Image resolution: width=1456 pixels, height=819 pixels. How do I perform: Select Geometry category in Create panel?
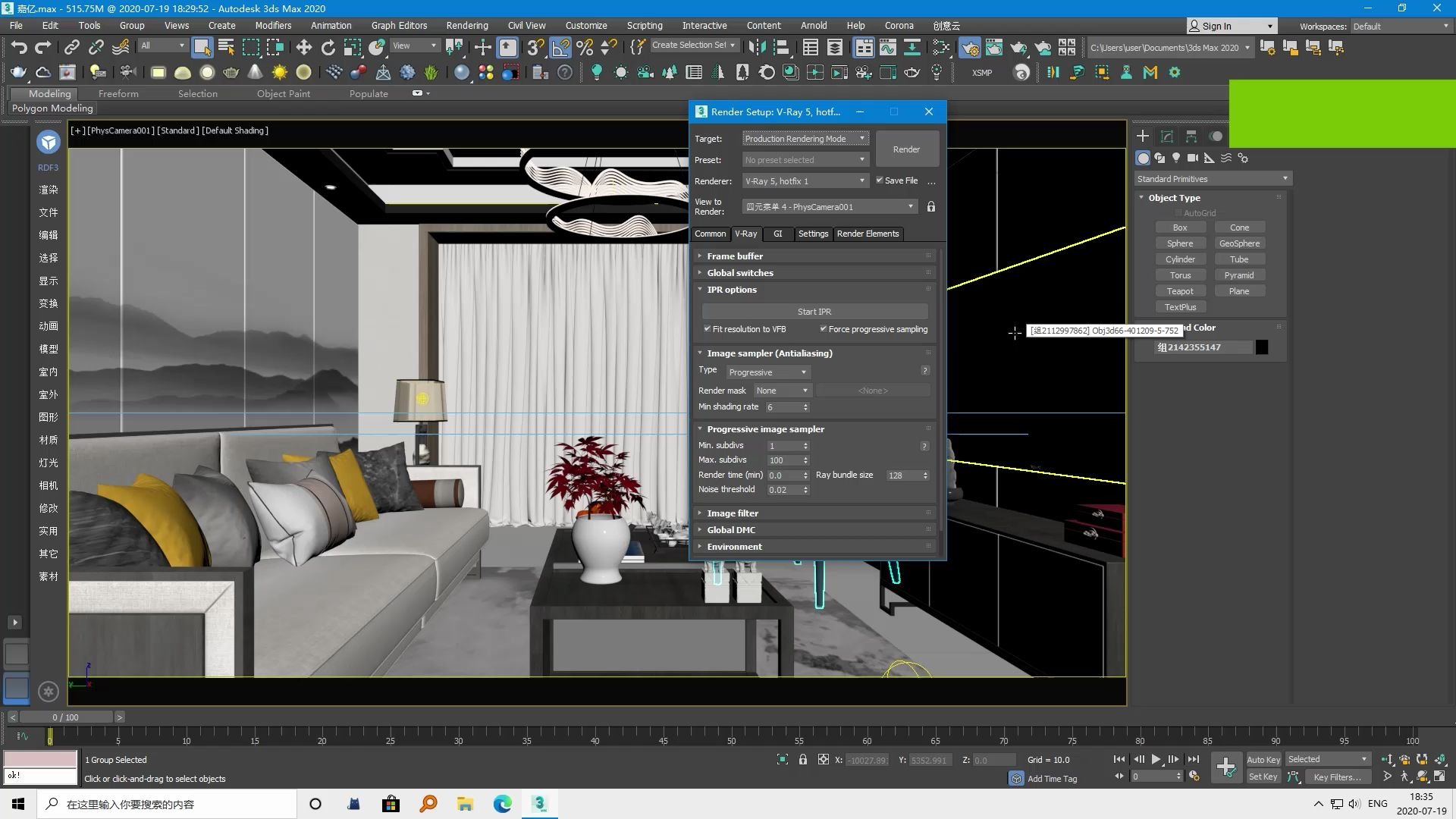click(x=1143, y=158)
